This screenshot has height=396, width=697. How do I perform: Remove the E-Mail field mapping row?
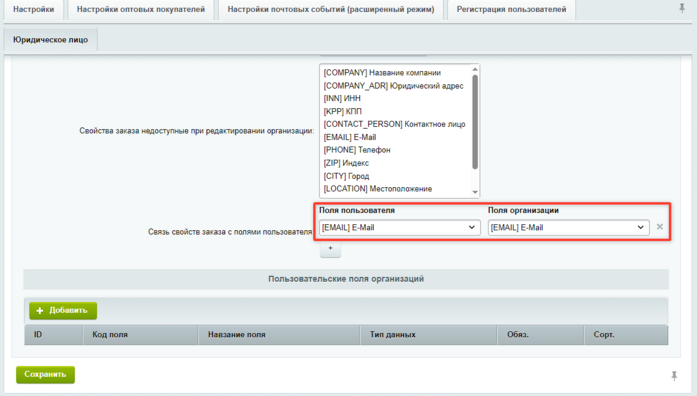tap(660, 227)
